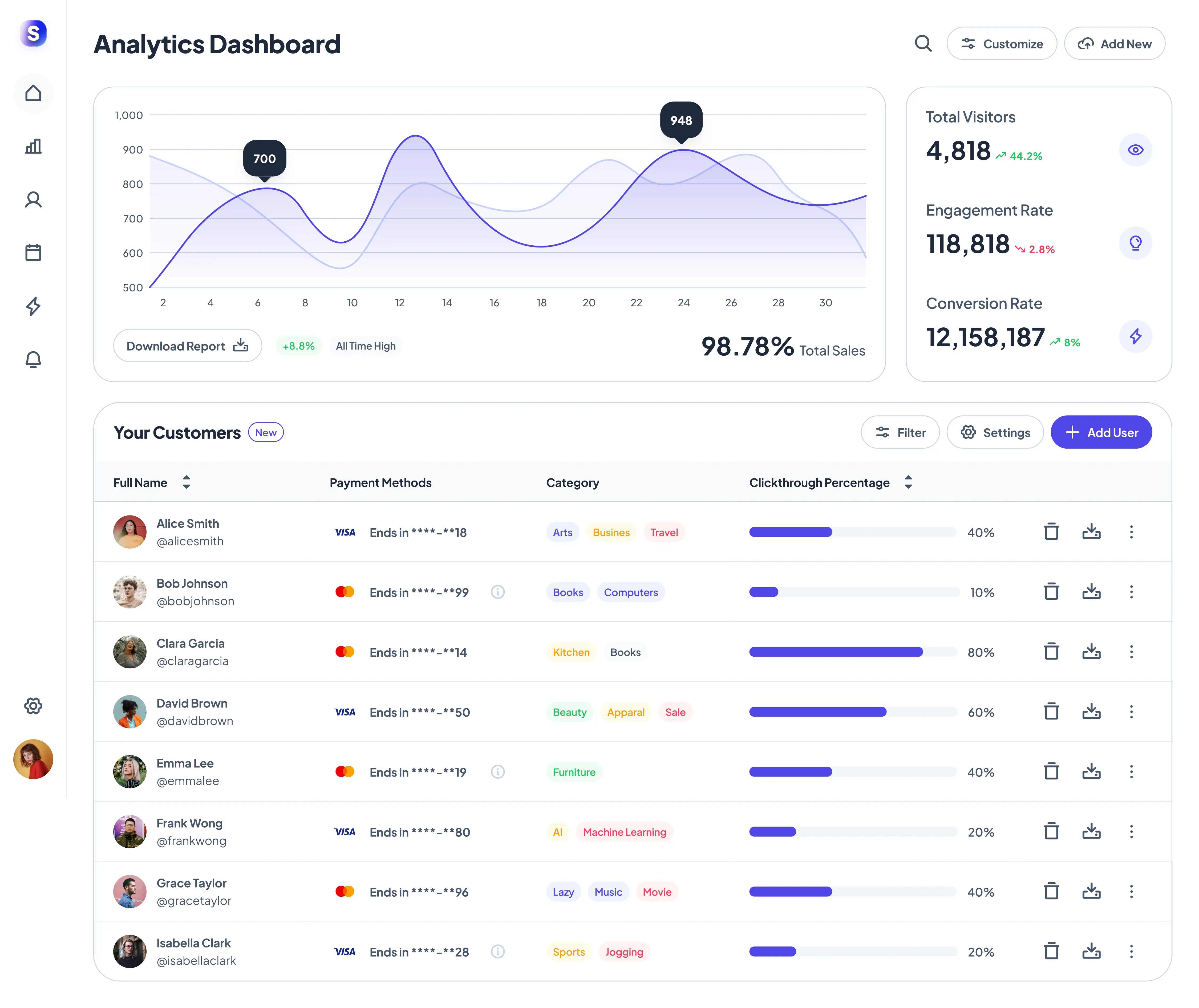Open the bar chart analytics sidebar icon
Viewport: 1199px width, 1008px height.
pos(33,146)
